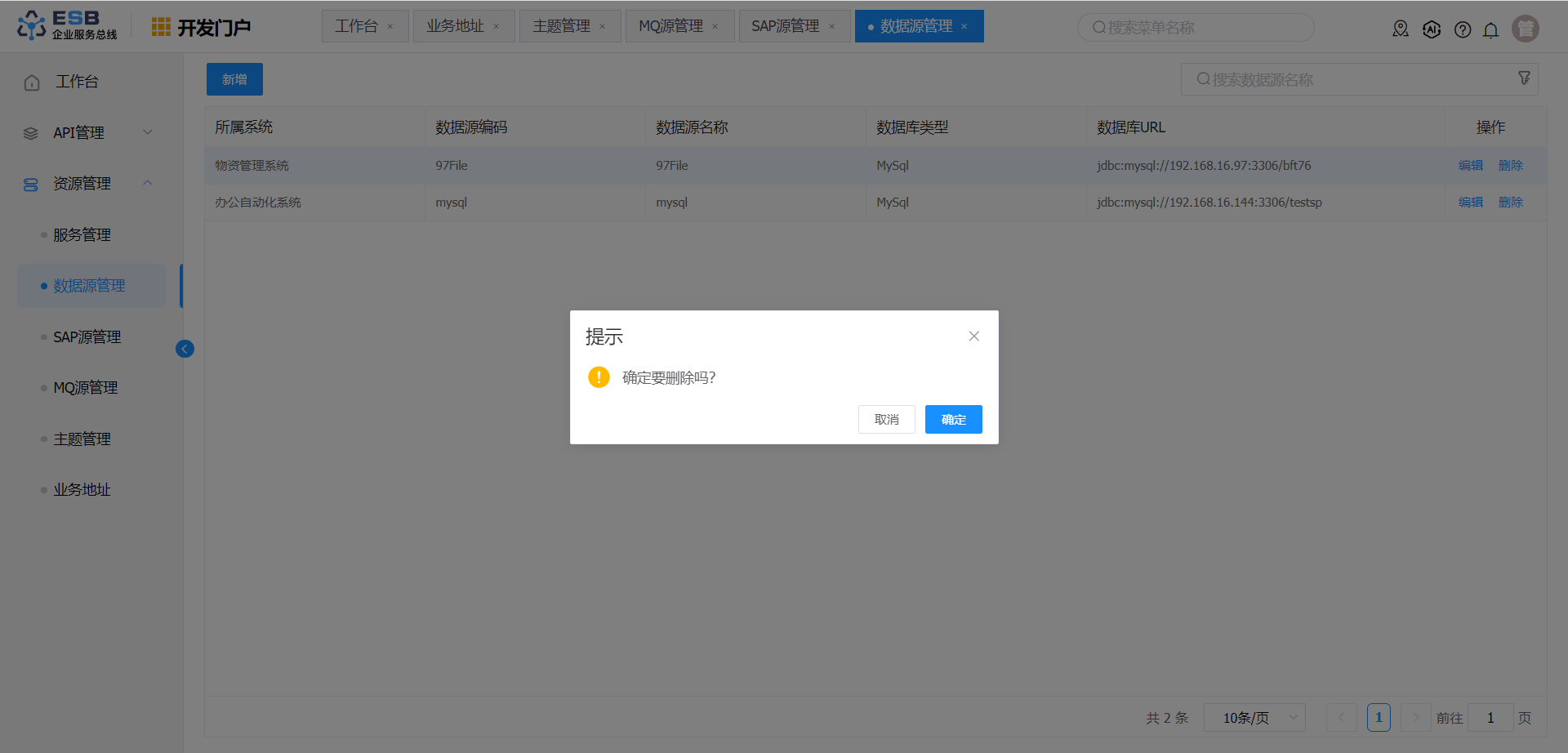Open MQ源管理 in the sidebar
The image size is (1568, 753).
pyautogui.click(x=85, y=388)
